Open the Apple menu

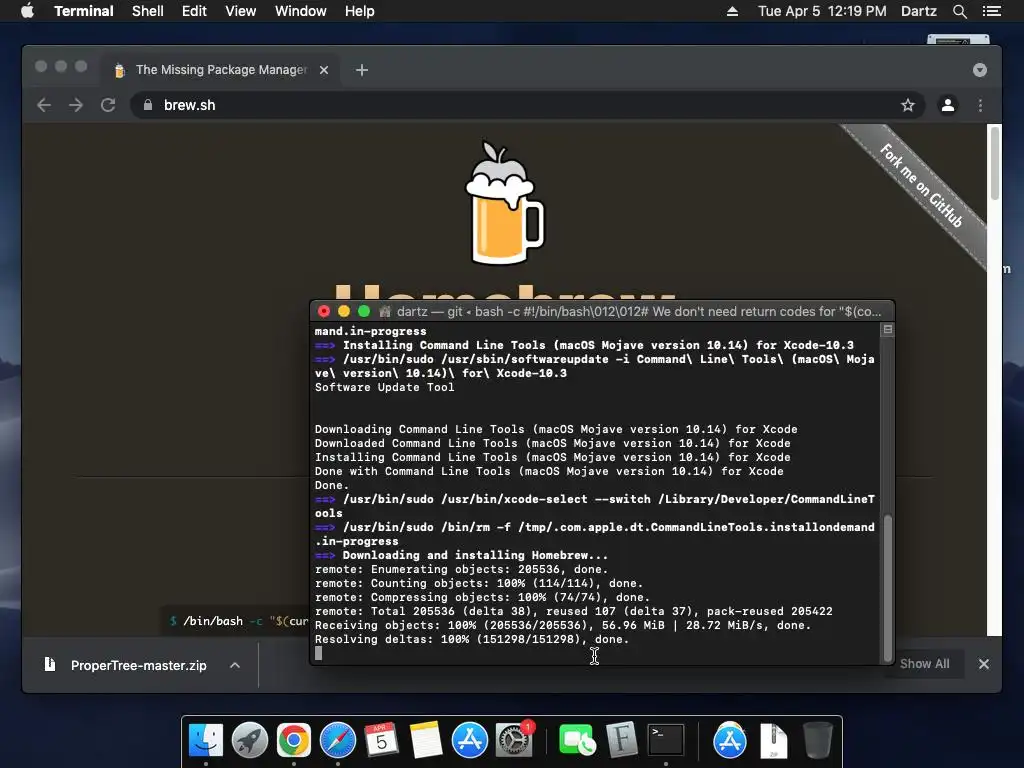[27, 11]
